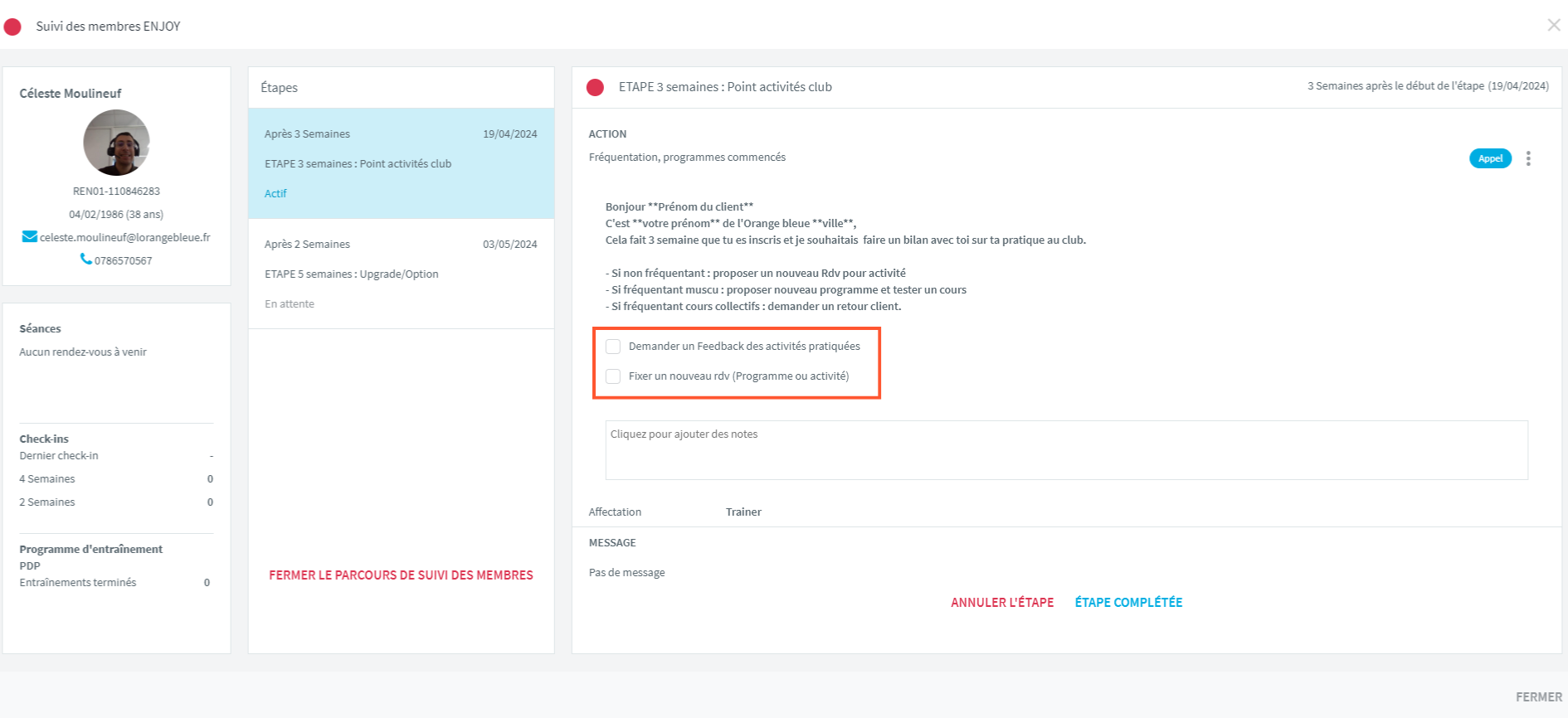This screenshot has width=1568, height=718.
Task: Click ANNULER L'ÉTAPE
Action: [x=1002, y=603]
